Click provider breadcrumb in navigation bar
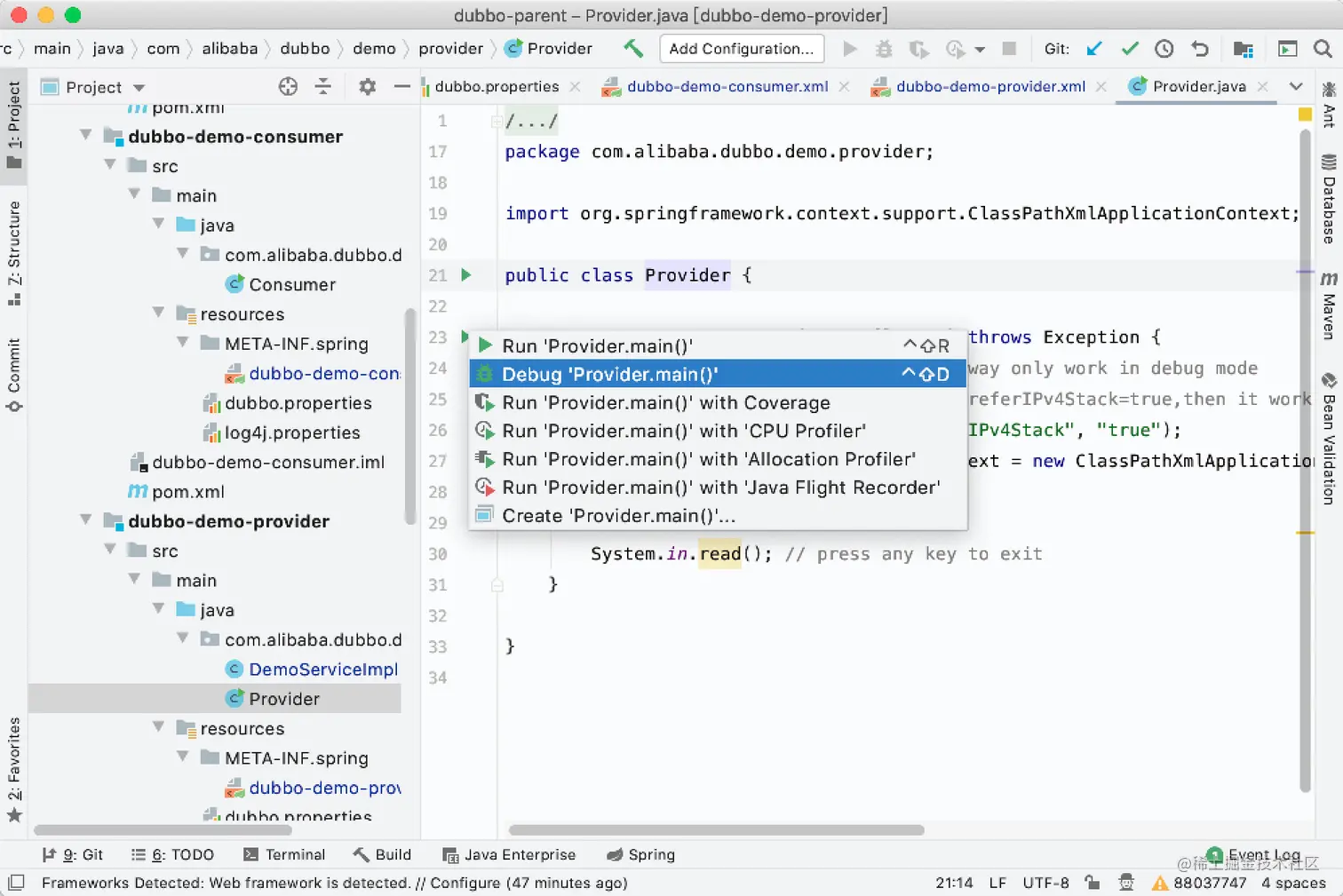 click(451, 49)
